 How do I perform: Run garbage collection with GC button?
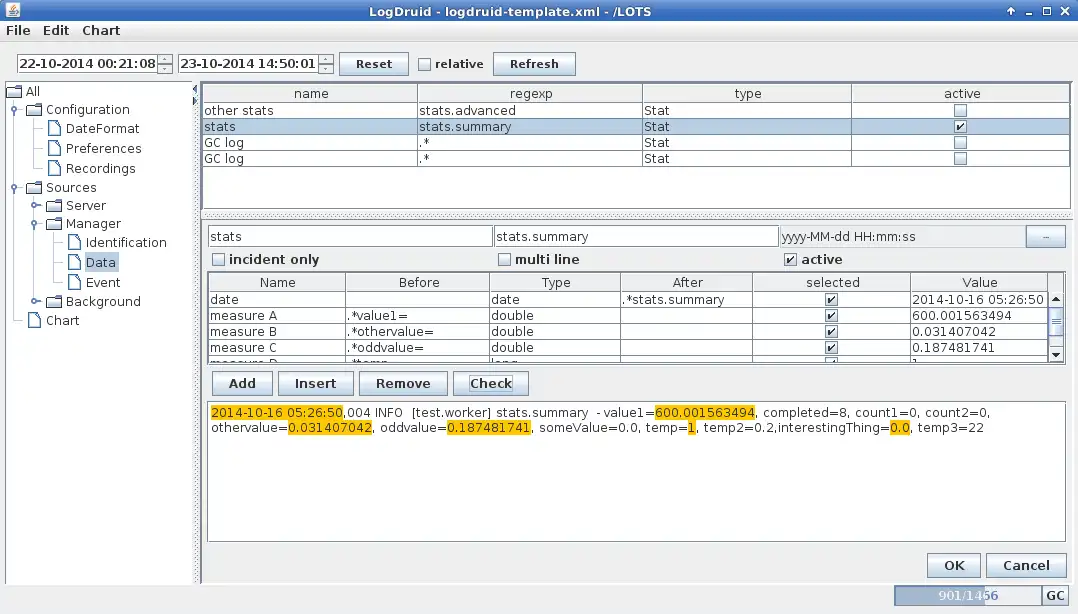point(1055,595)
